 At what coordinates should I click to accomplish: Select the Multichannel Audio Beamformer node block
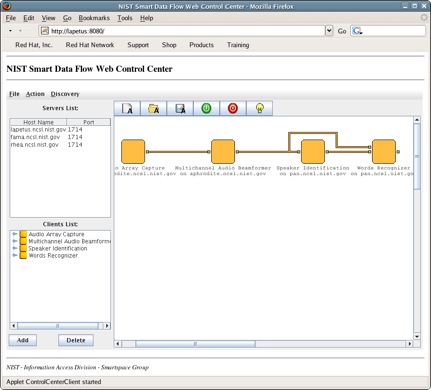tap(223, 151)
